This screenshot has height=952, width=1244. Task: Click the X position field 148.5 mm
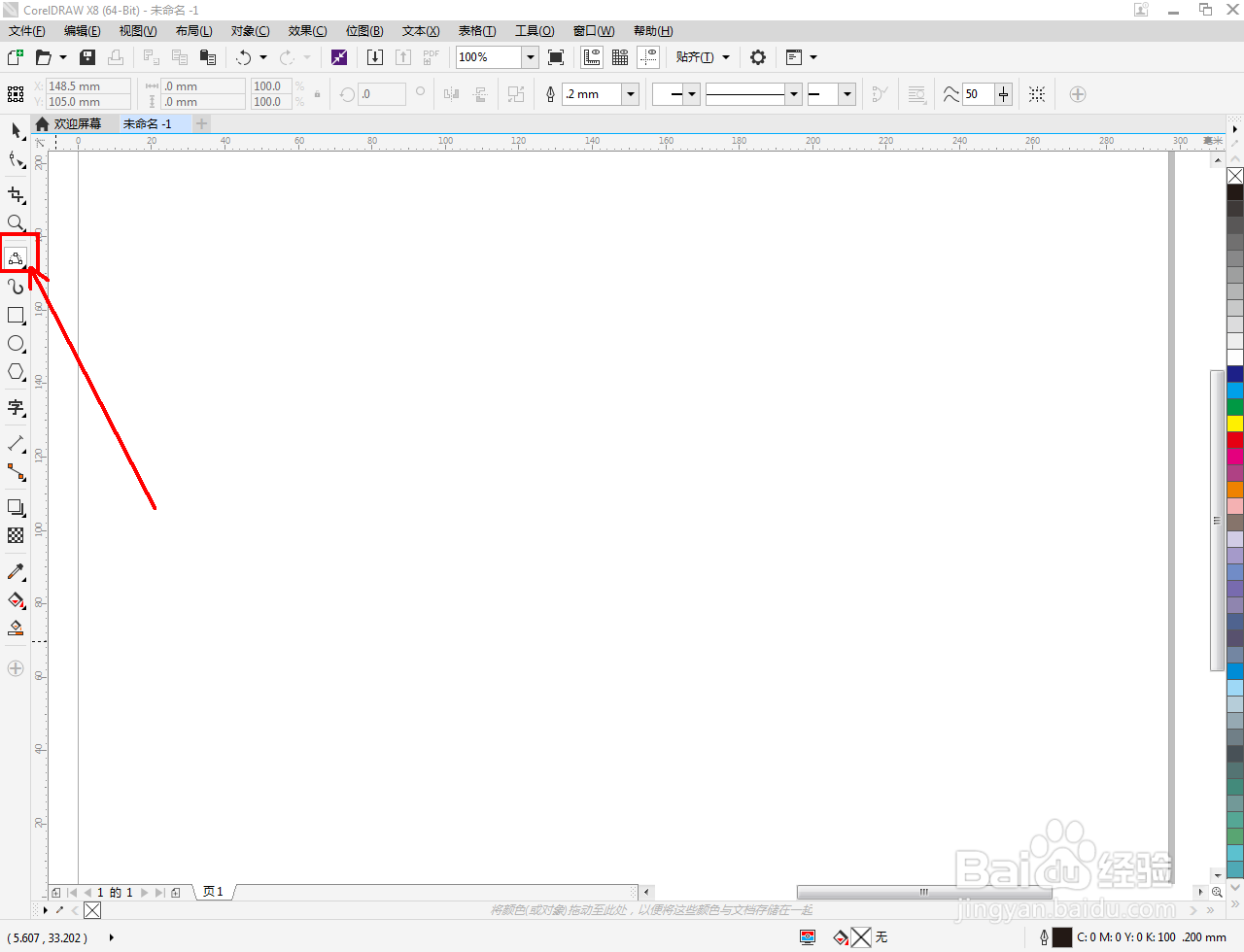tap(88, 86)
